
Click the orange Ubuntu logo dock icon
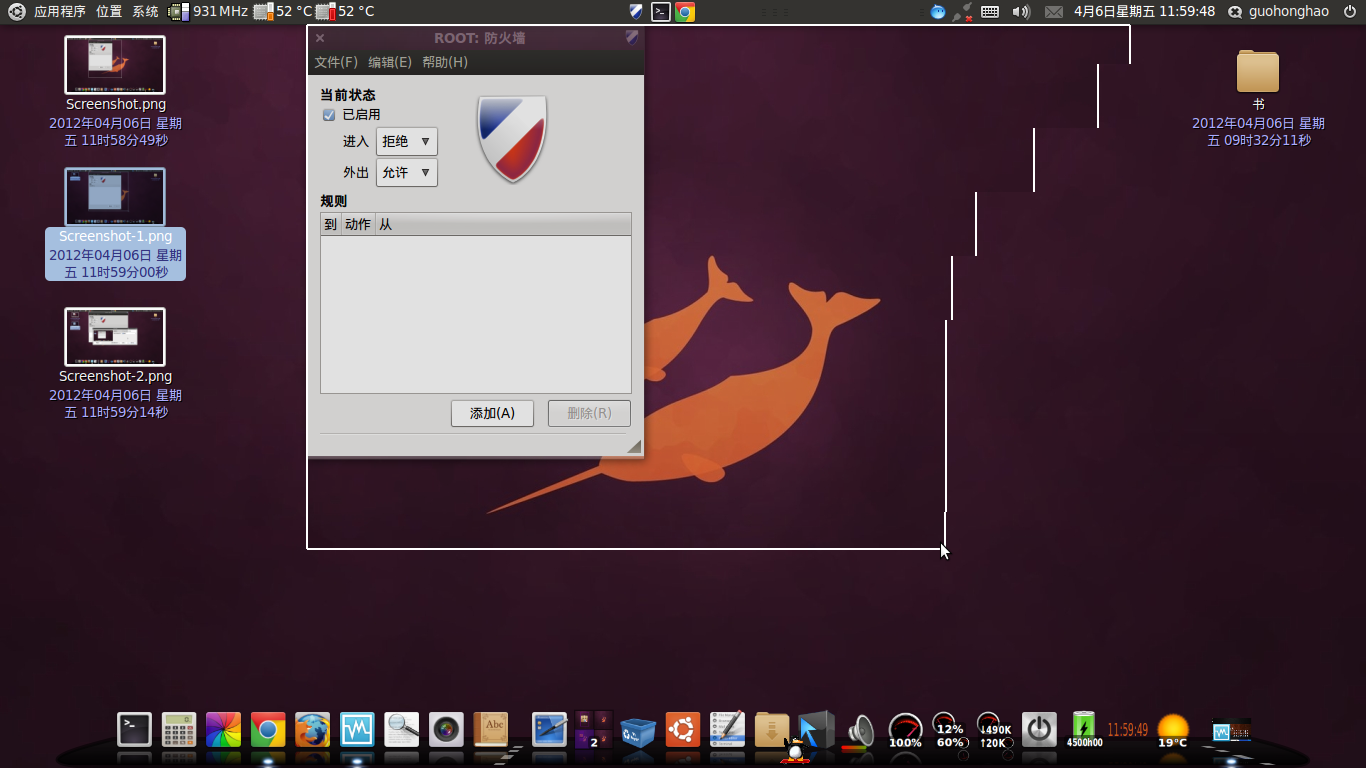[683, 729]
